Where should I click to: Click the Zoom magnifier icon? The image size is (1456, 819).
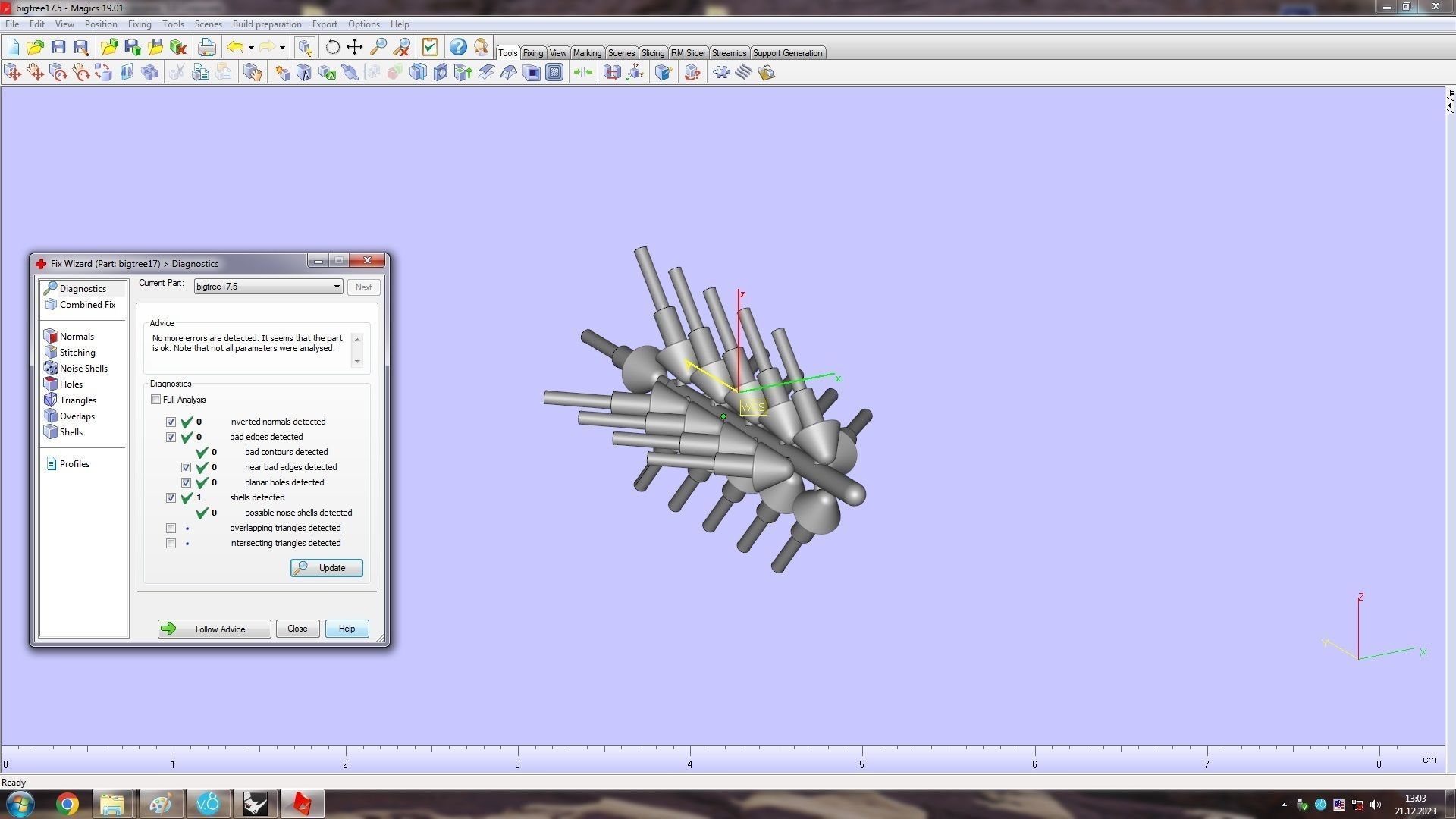tap(378, 47)
